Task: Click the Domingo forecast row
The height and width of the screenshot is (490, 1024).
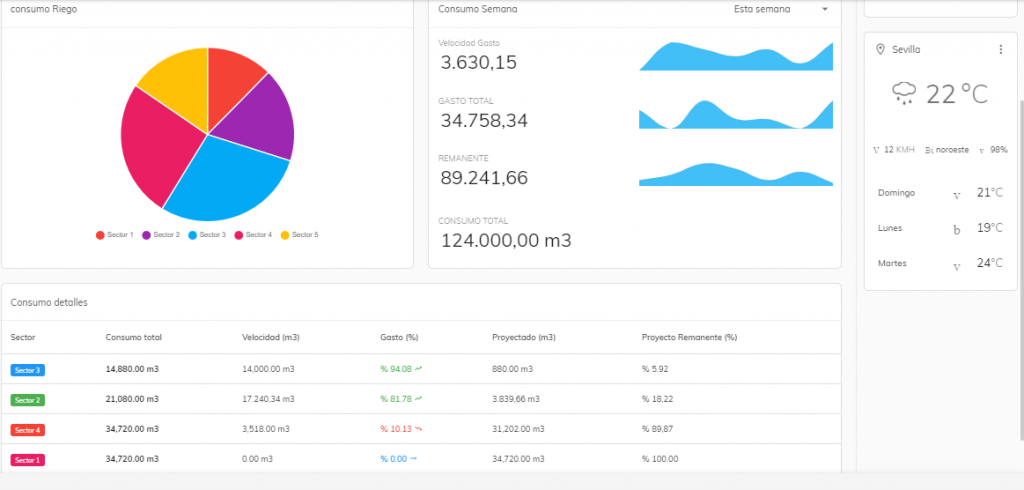Action: coord(940,193)
